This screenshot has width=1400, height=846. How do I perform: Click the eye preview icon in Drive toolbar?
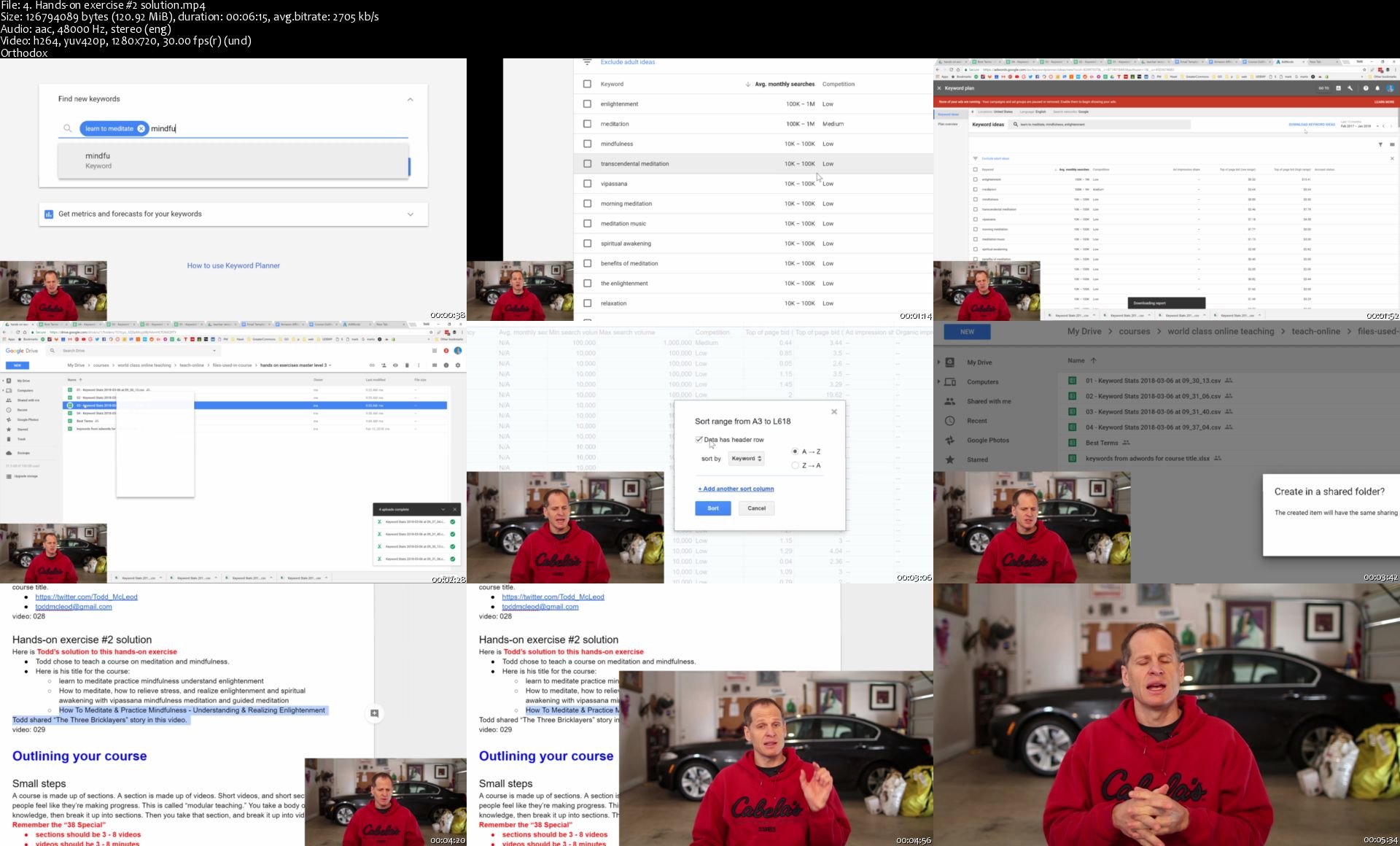point(395,365)
